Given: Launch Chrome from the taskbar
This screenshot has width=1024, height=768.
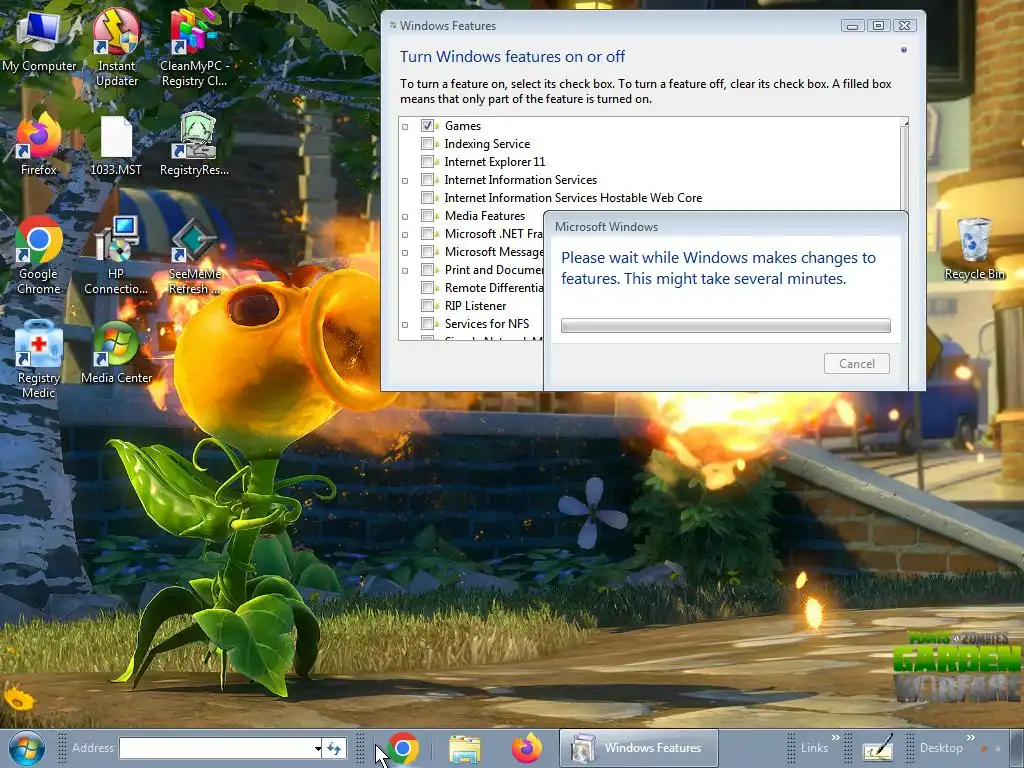Looking at the screenshot, I should (x=402, y=748).
